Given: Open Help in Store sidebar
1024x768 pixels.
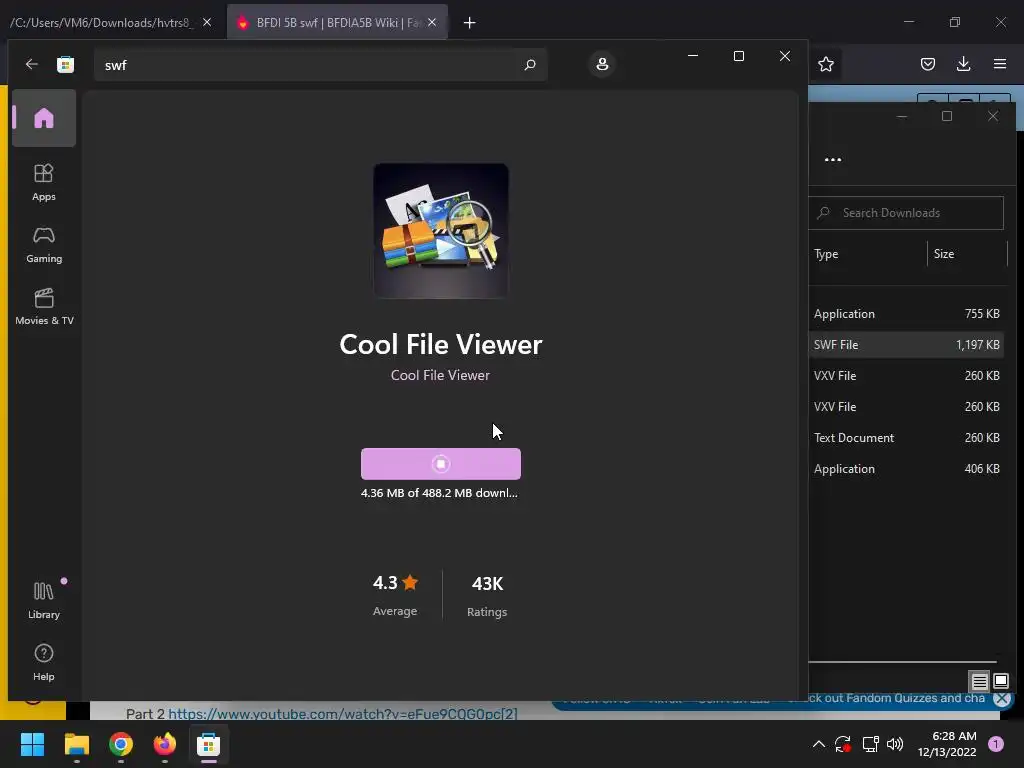Looking at the screenshot, I should [x=44, y=662].
